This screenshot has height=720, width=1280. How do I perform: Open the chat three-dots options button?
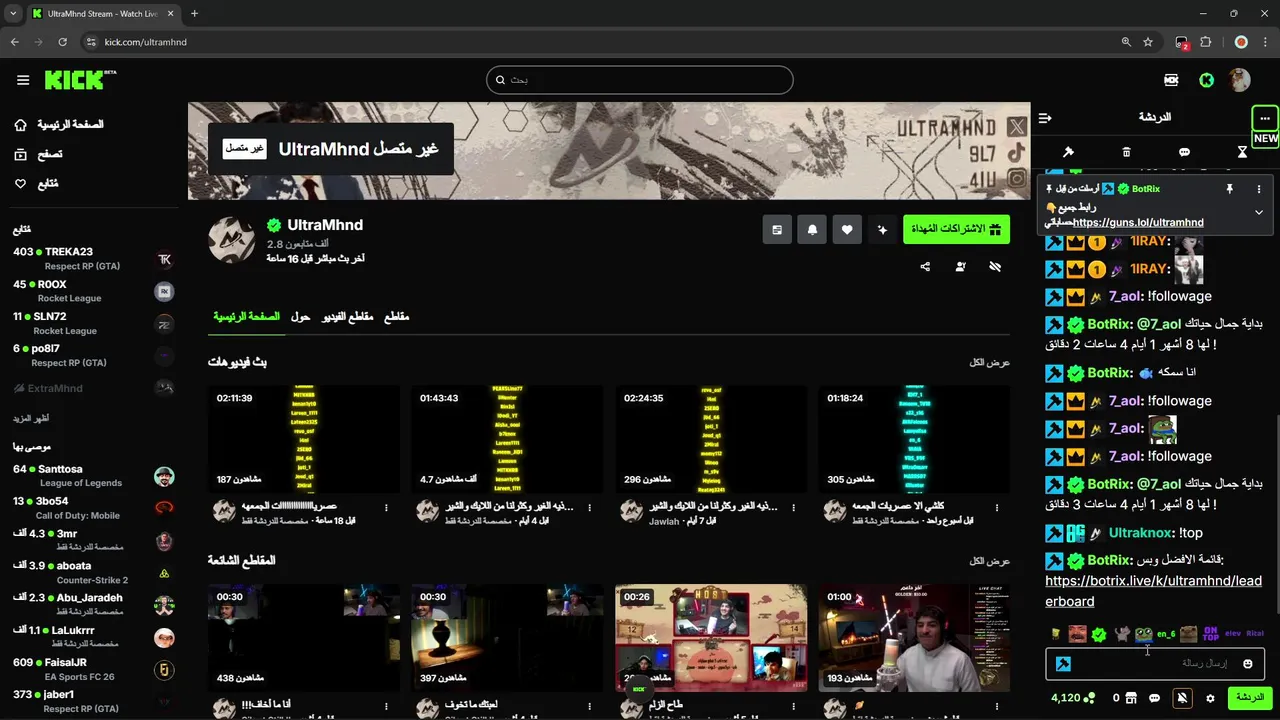point(1265,118)
